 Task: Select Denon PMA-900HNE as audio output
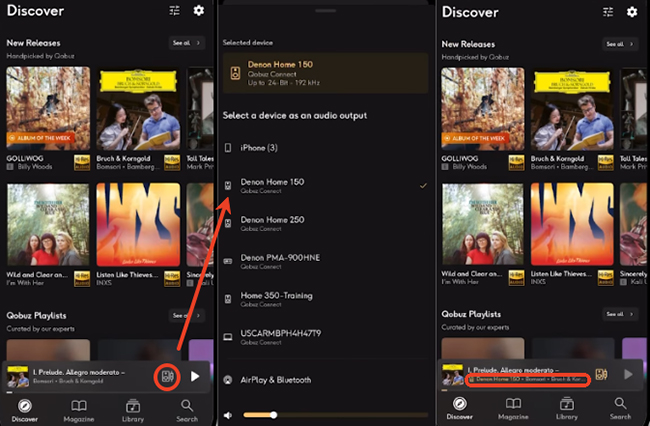(325, 261)
